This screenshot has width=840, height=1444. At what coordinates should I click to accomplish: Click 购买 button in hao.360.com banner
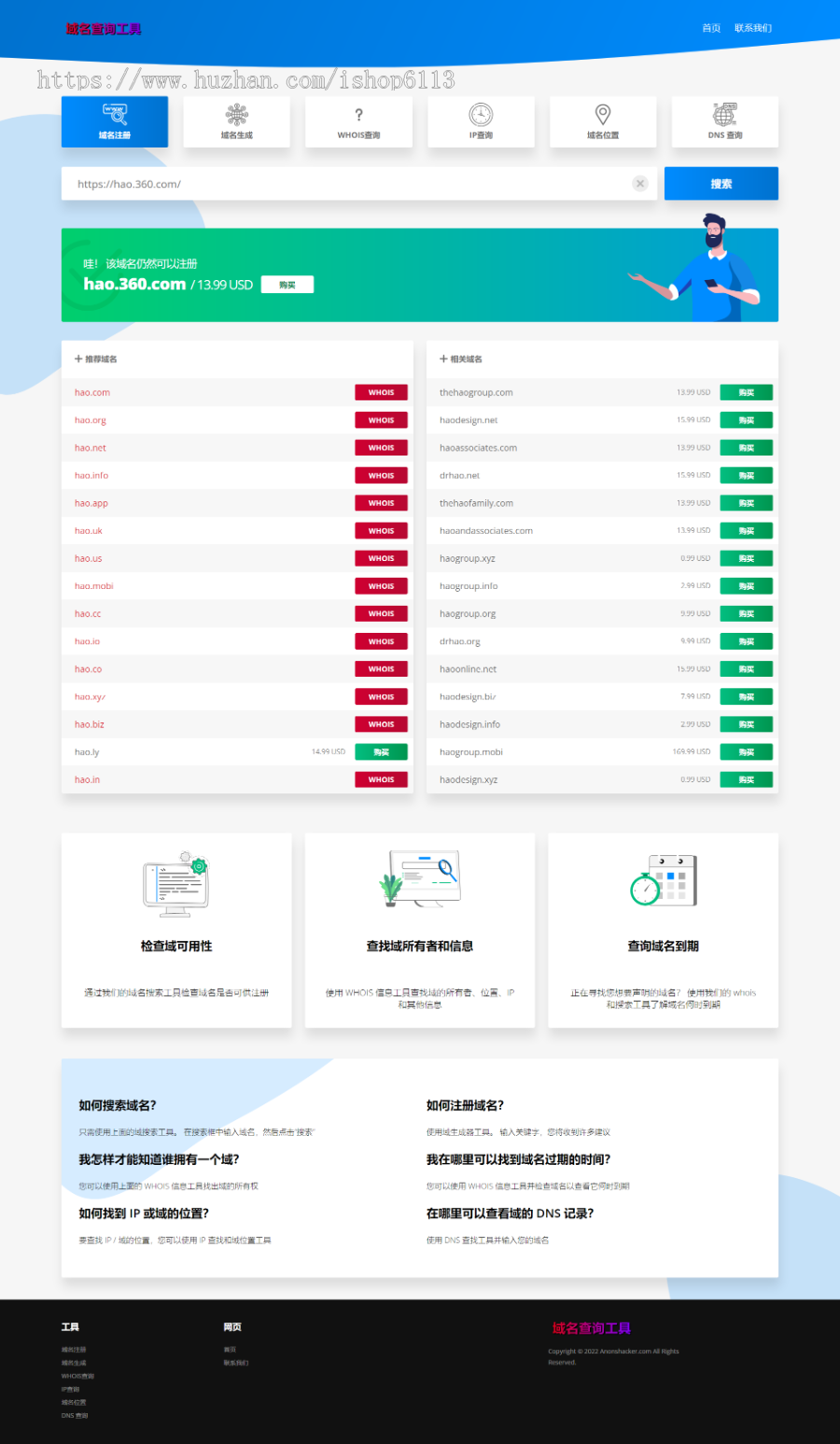pos(287,285)
